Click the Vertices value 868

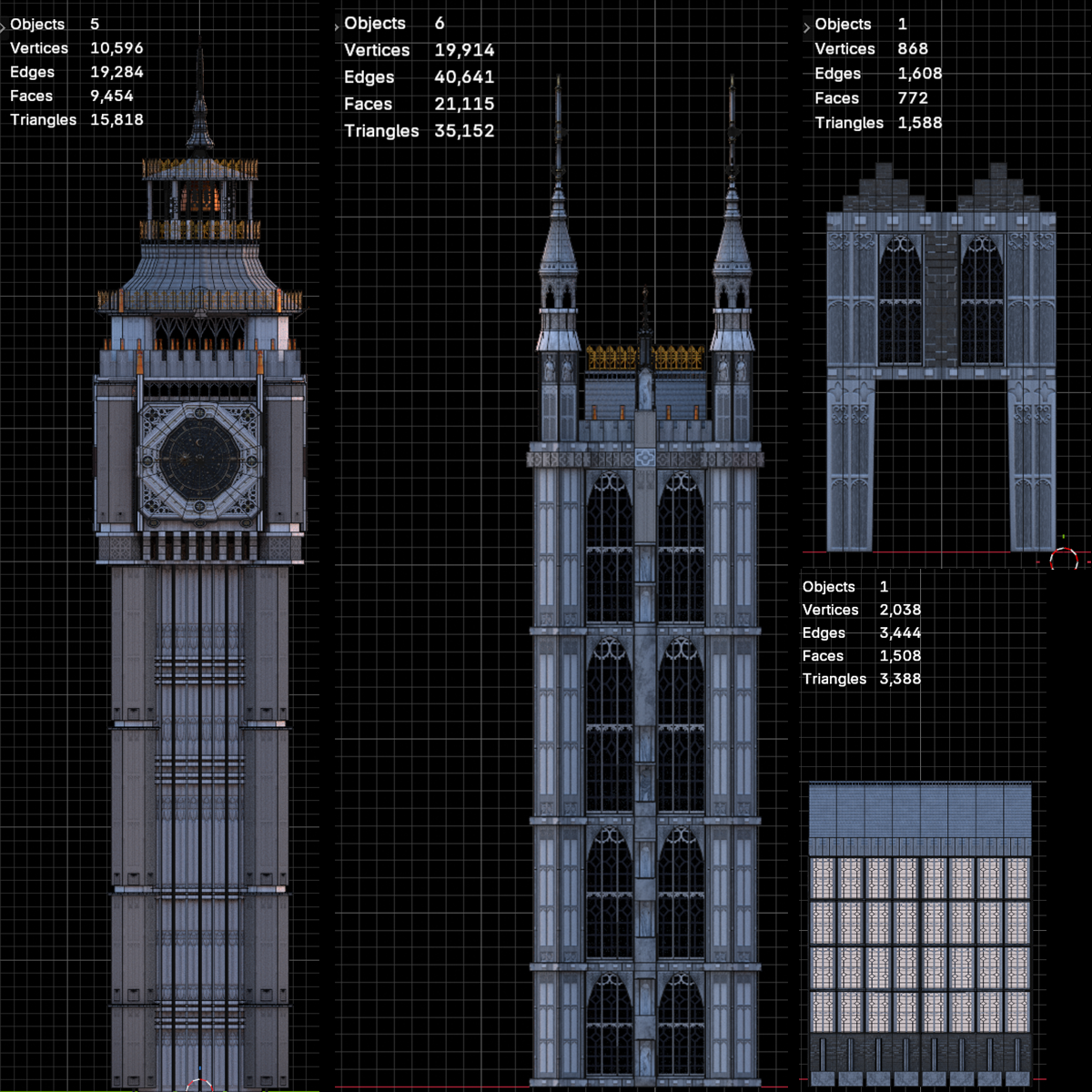[913, 49]
